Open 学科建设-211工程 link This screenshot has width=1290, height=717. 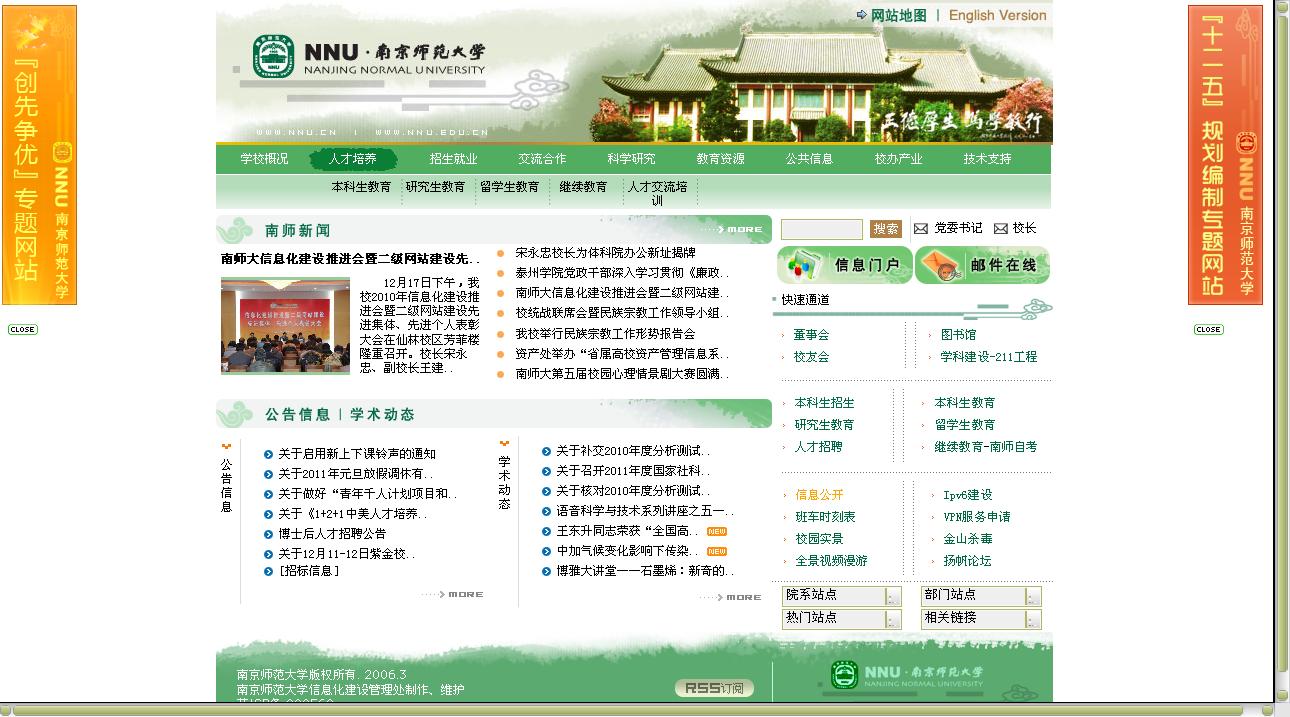pyautogui.click(x=989, y=357)
